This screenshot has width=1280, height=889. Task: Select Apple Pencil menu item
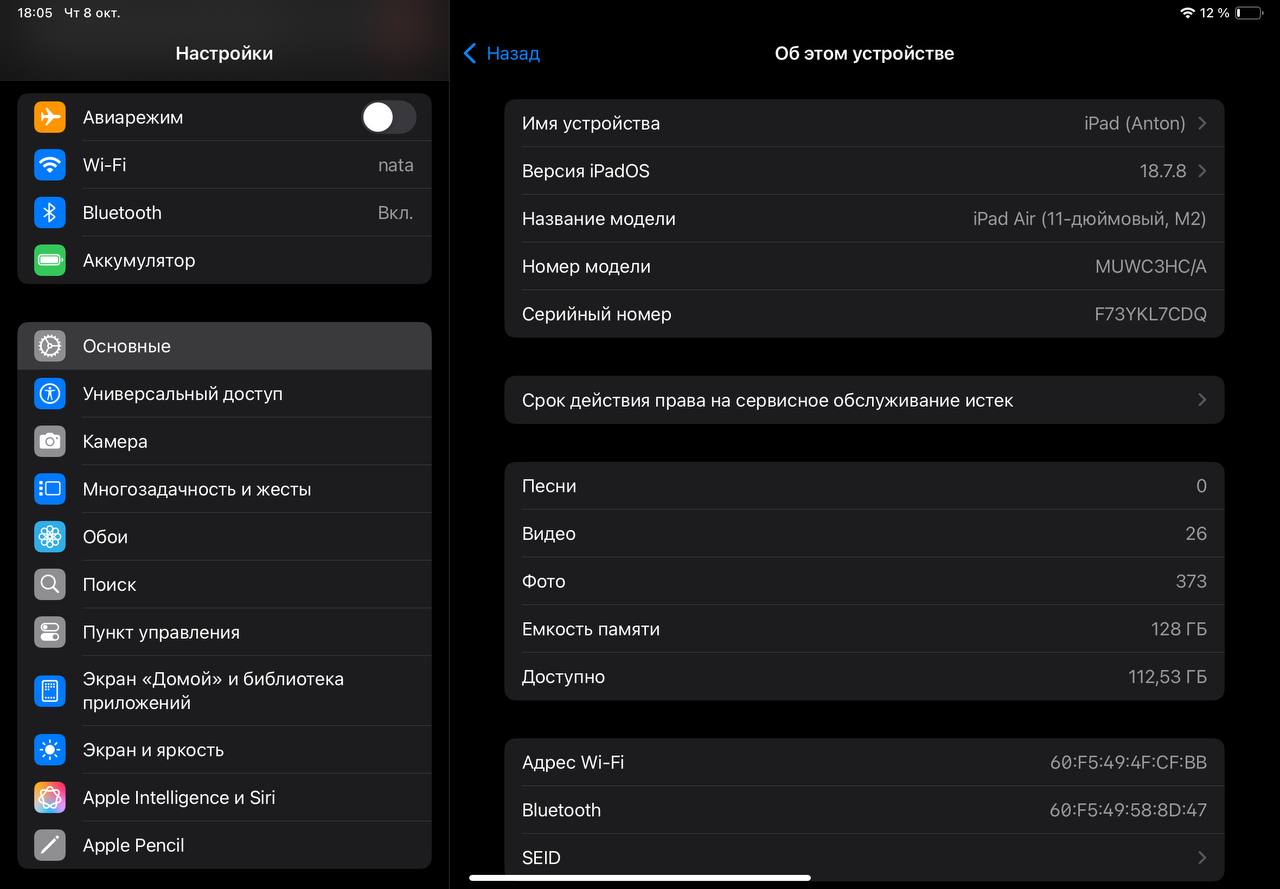[x=225, y=845]
